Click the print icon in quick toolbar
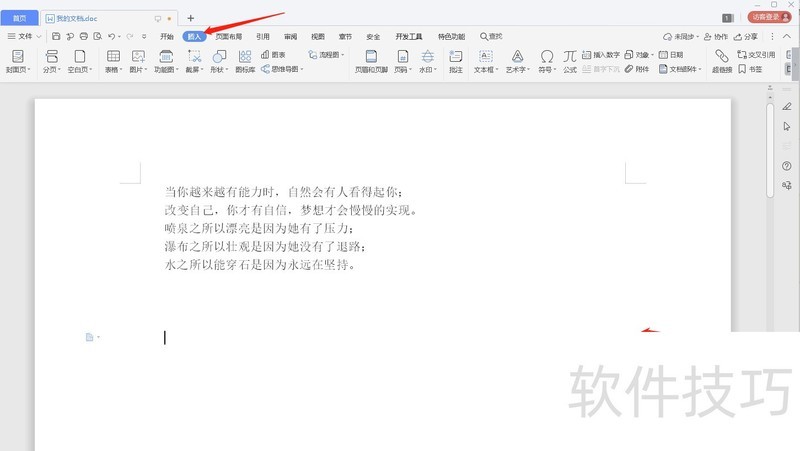The width and height of the screenshot is (800, 451). (84, 36)
